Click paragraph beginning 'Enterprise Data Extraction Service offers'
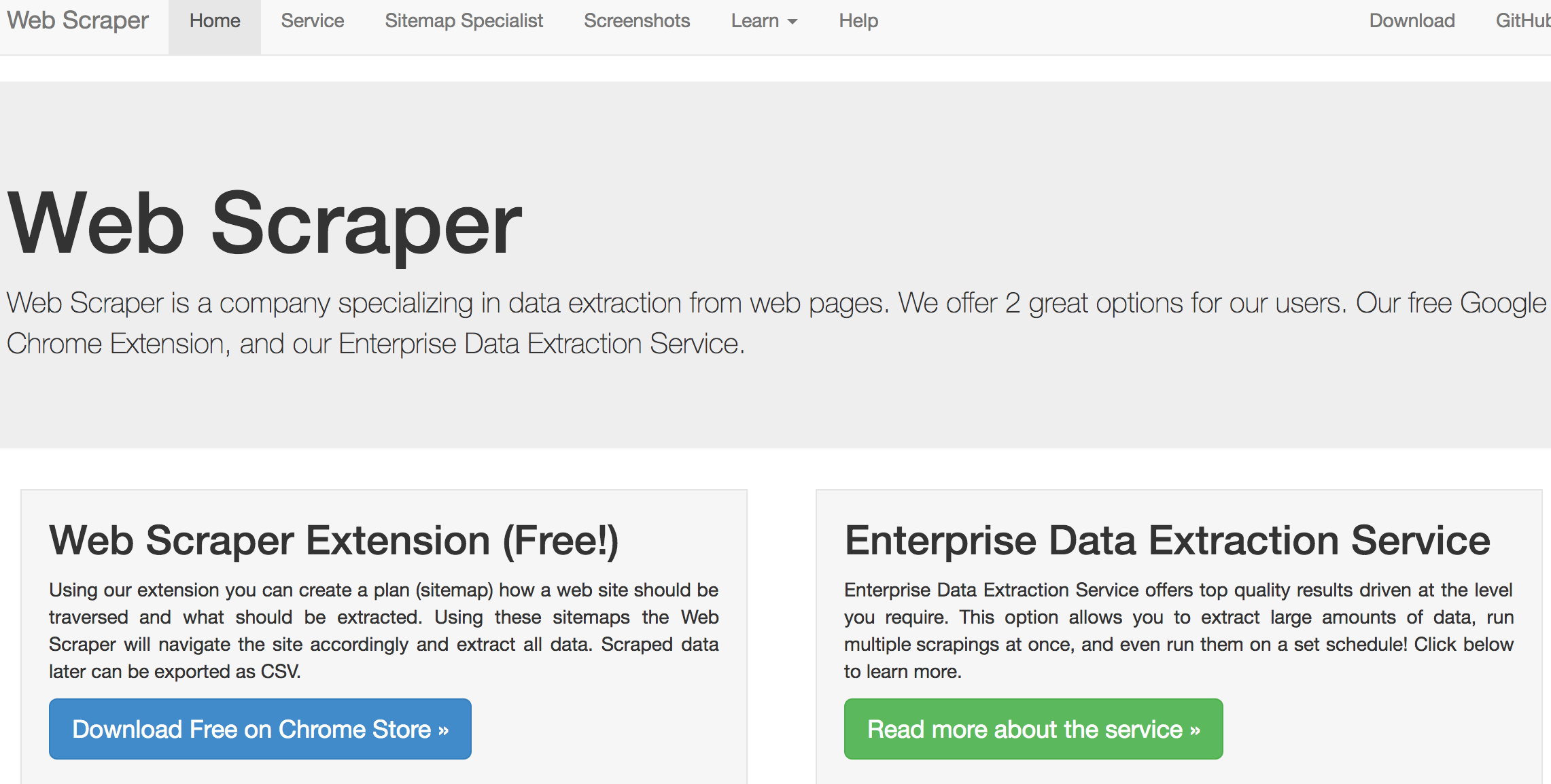The height and width of the screenshot is (784, 1551). pyautogui.click(x=1179, y=630)
